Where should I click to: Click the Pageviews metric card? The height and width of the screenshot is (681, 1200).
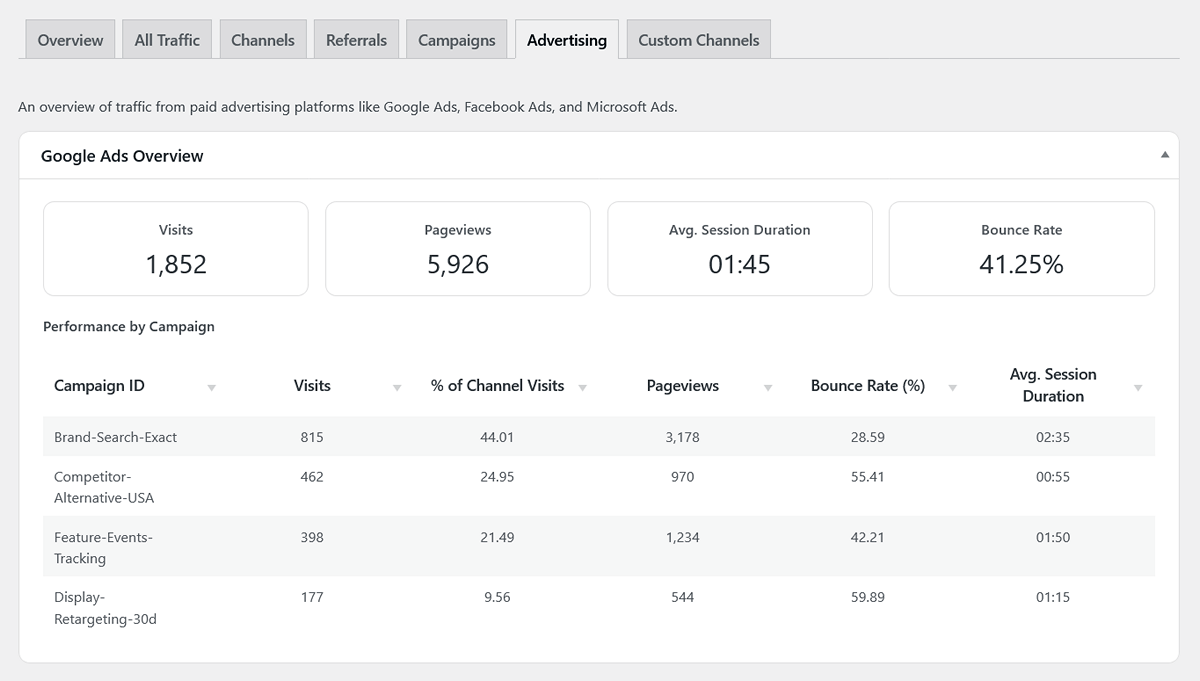tap(457, 248)
